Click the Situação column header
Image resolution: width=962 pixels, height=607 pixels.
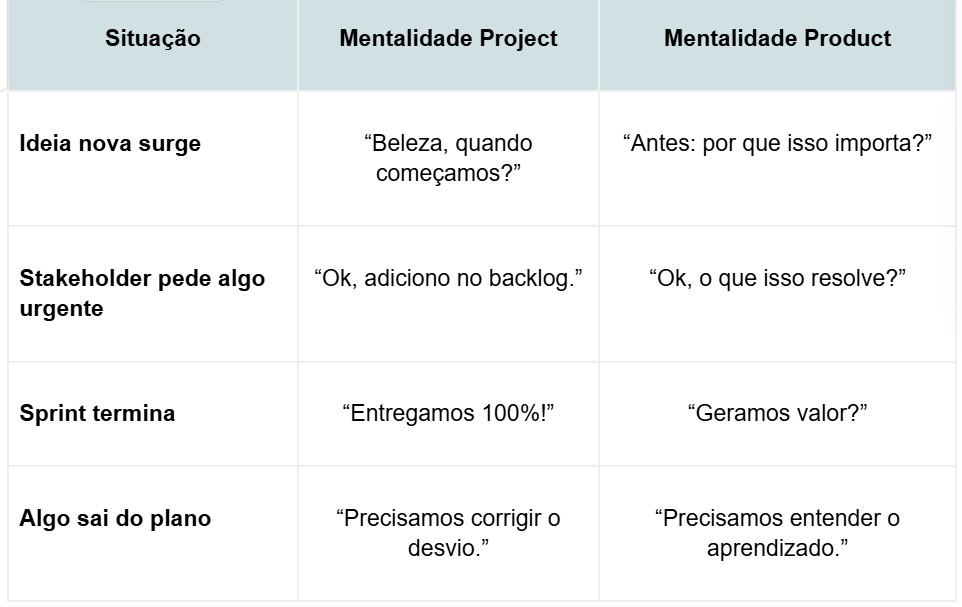152,39
